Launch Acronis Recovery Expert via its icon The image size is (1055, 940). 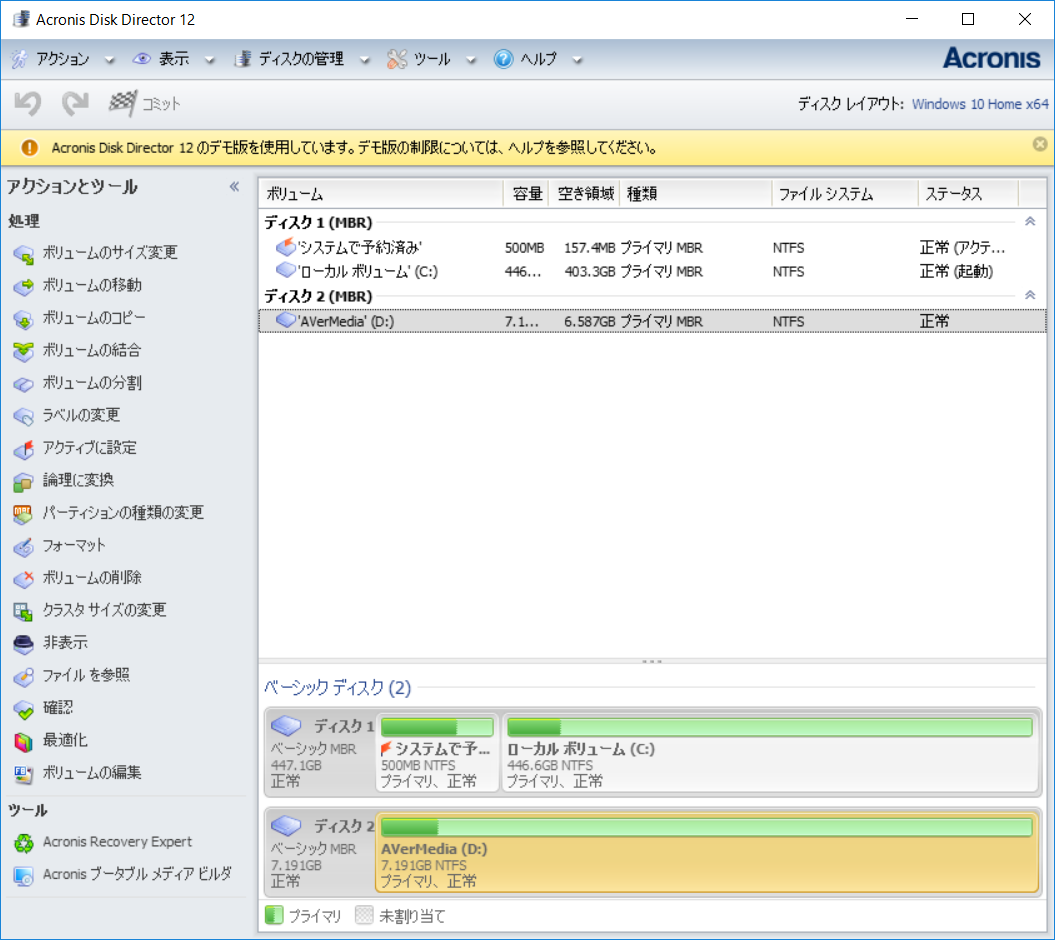click(x=24, y=842)
